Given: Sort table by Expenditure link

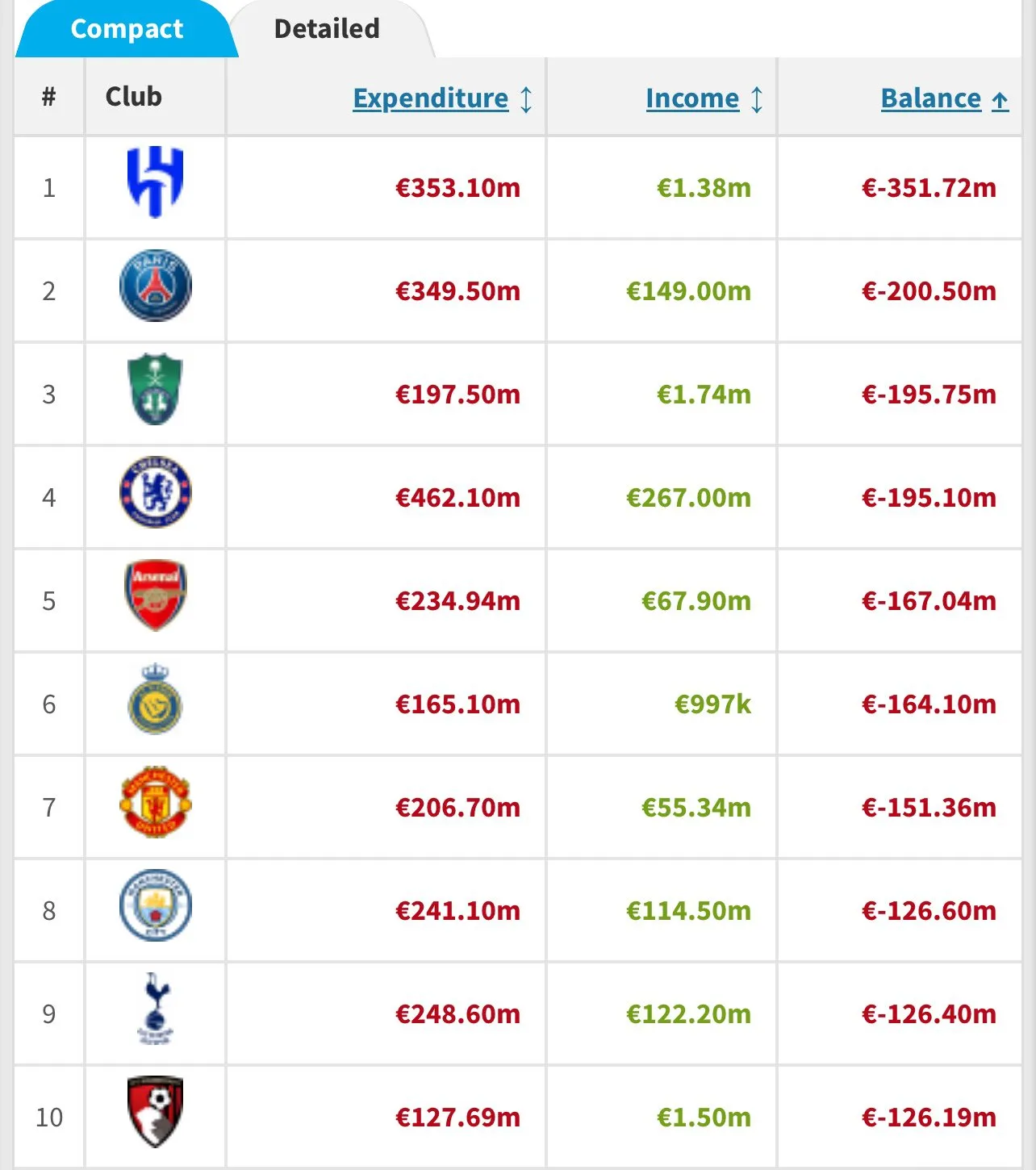Looking at the screenshot, I should coord(431,98).
